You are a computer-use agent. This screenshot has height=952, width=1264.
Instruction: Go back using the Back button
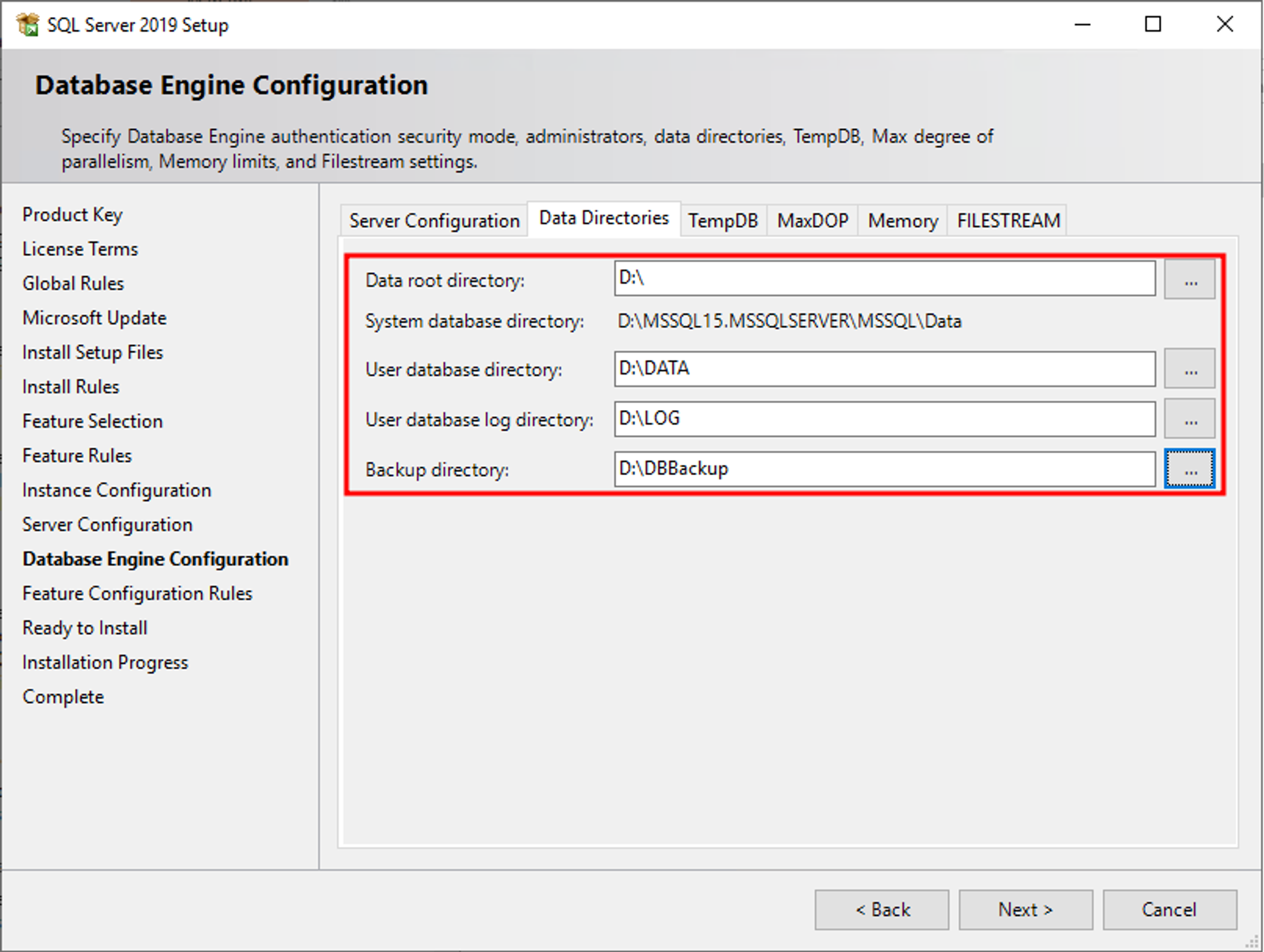coord(882,910)
